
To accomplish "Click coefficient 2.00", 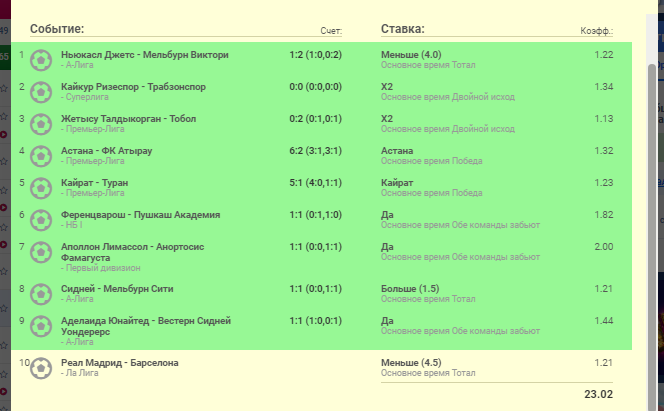I will pyautogui.click(x=603, y=246).
